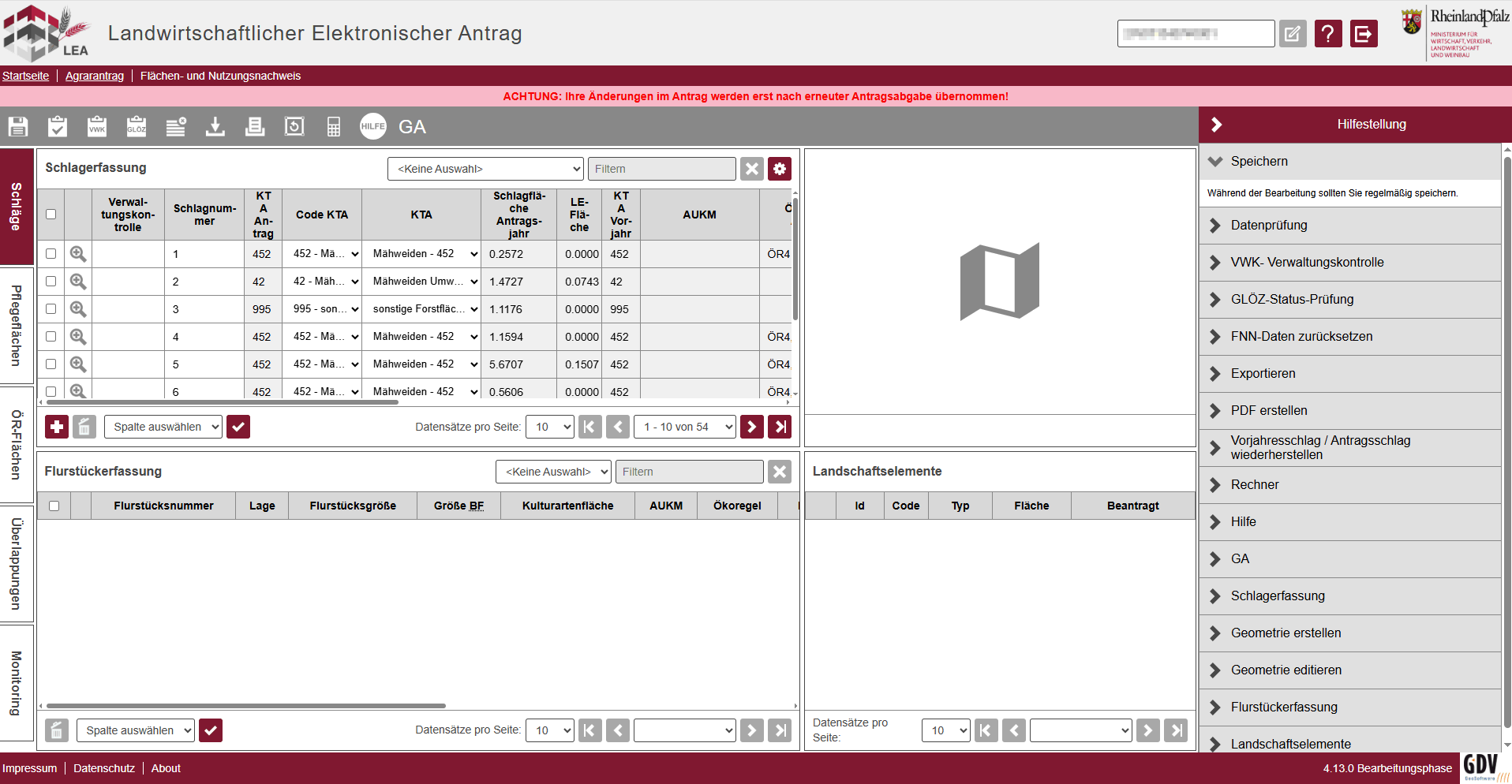Go to the Startseite link
This screenshot has width=1512, height=784.
pyautogui.click(x=25, y=76)
